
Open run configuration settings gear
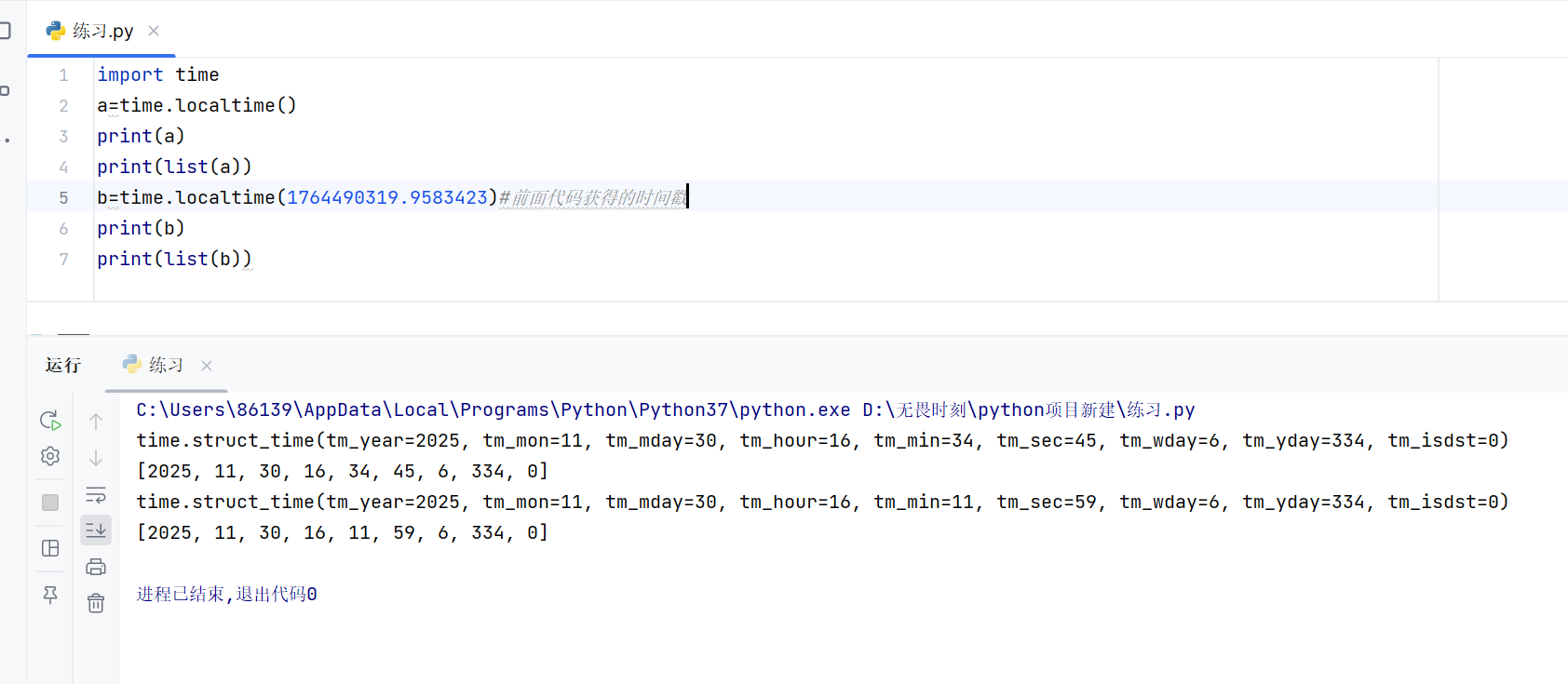pos(50,456)
